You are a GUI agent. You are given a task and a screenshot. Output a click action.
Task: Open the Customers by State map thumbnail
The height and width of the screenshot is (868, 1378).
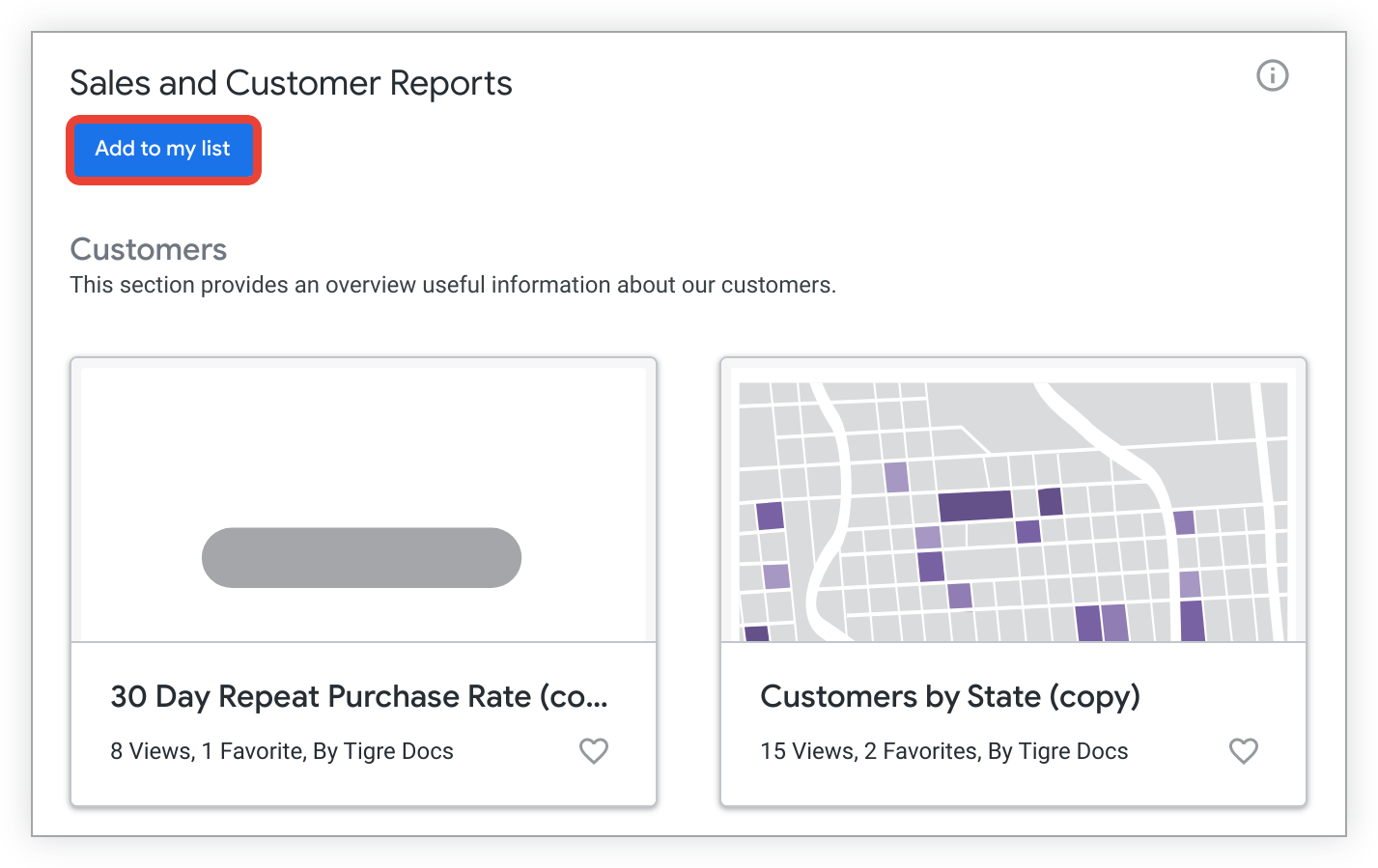point(1013,502)
